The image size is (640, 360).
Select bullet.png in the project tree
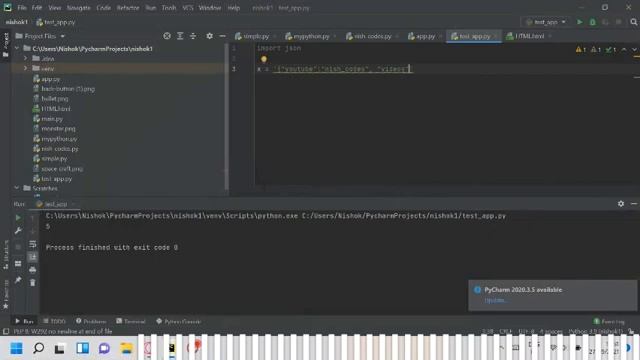point(54,98)
